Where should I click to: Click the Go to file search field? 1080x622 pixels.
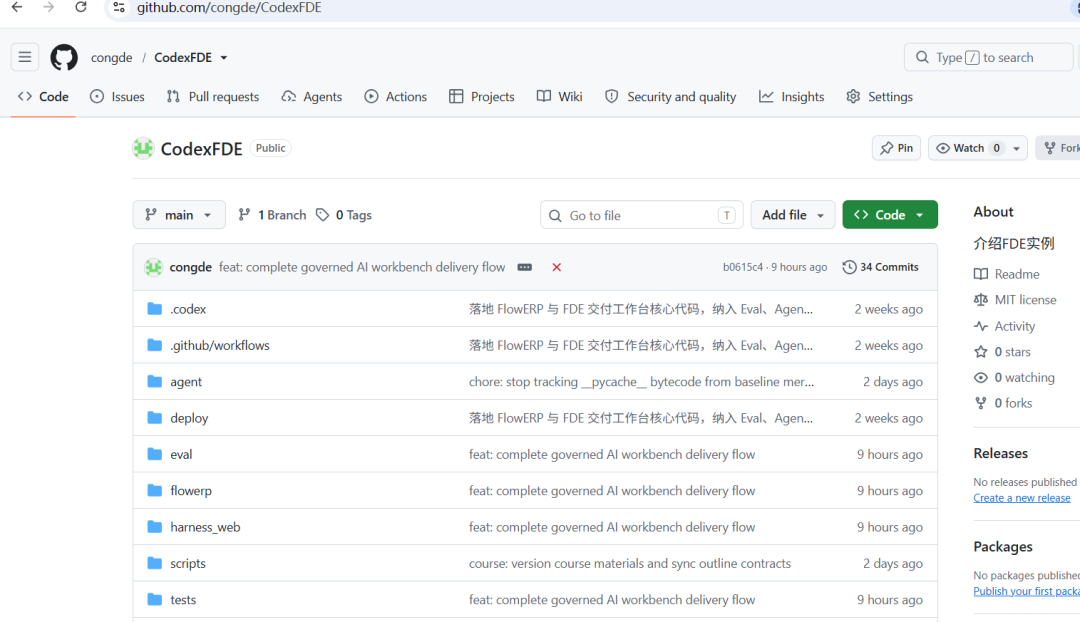click(x=642, y=215)
